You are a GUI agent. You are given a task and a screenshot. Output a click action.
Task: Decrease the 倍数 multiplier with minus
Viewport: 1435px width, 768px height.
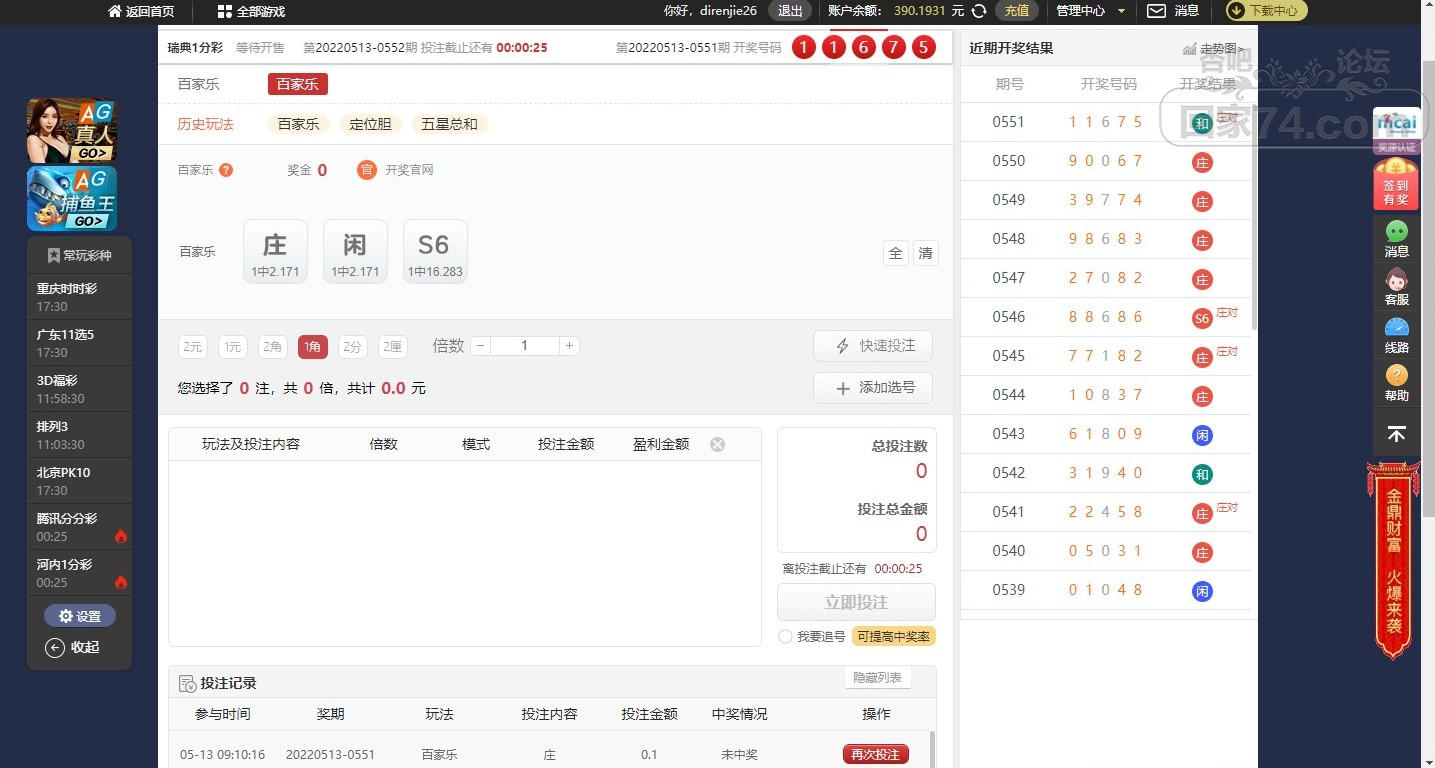pos(481,346)
